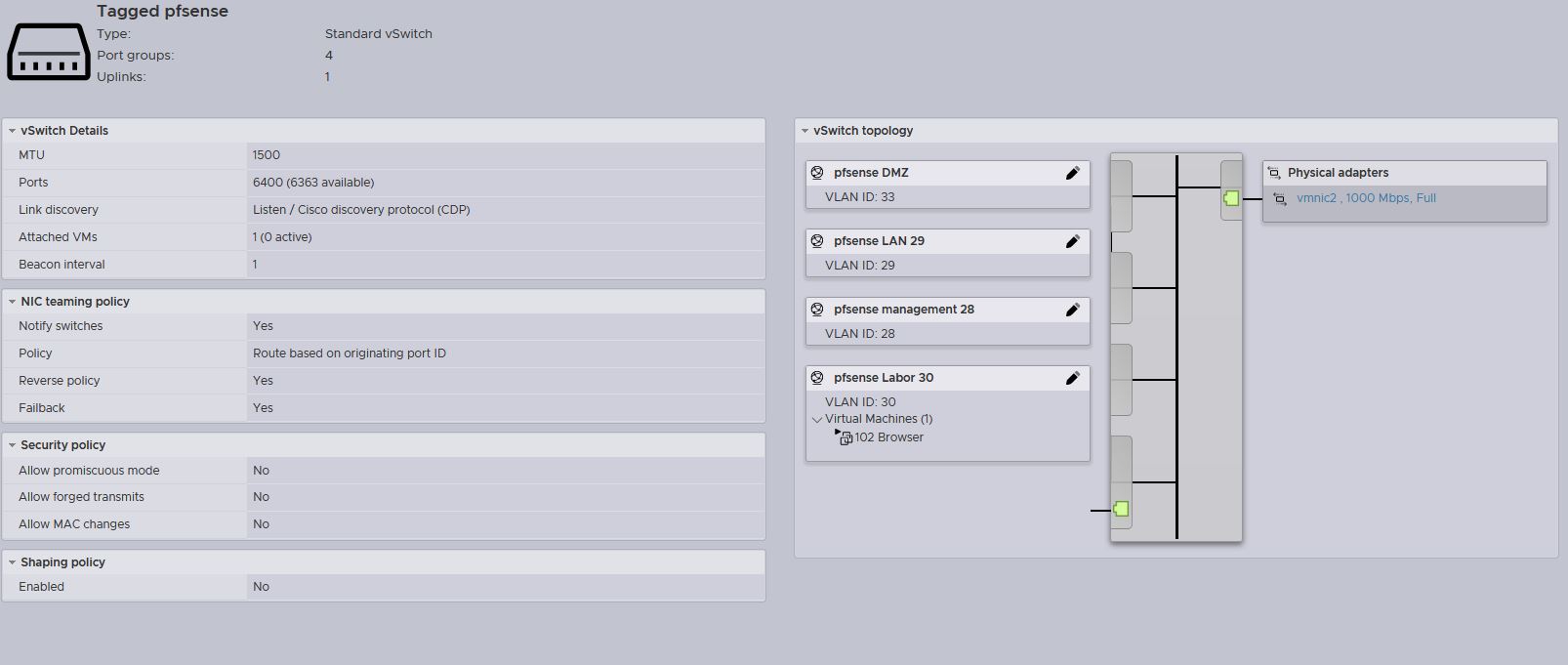Click edit pencil for pfsense Labor 30

tap(1072, 378)
